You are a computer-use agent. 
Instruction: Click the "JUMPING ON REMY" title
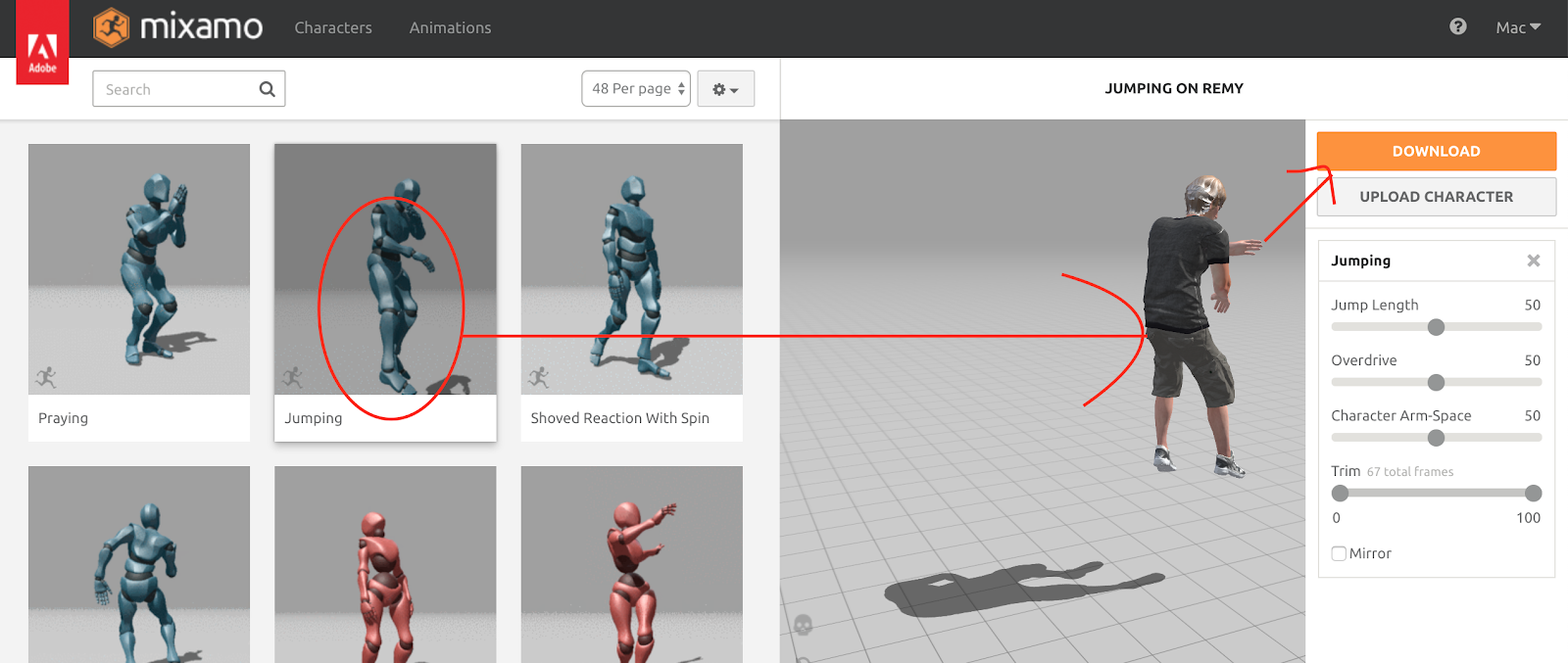[x=1174, y=88]
